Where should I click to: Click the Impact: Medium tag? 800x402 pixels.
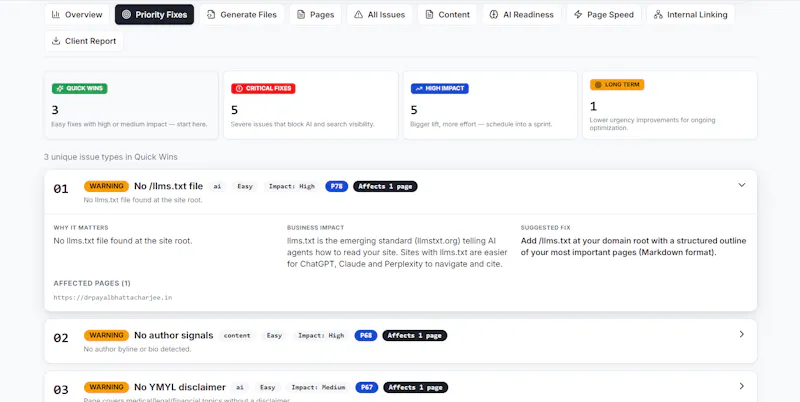(x=318, y=388)
